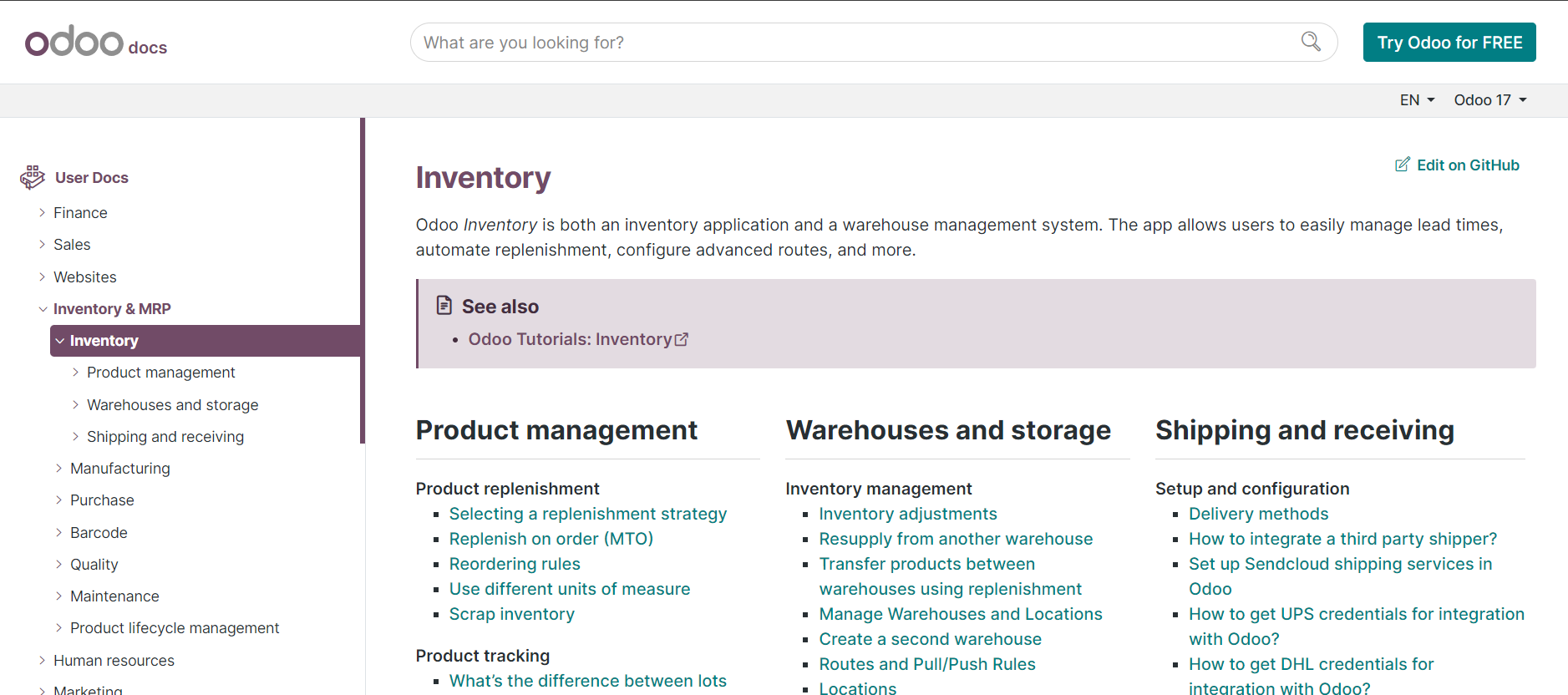Open the EN language dropdown

(1417, 100)
